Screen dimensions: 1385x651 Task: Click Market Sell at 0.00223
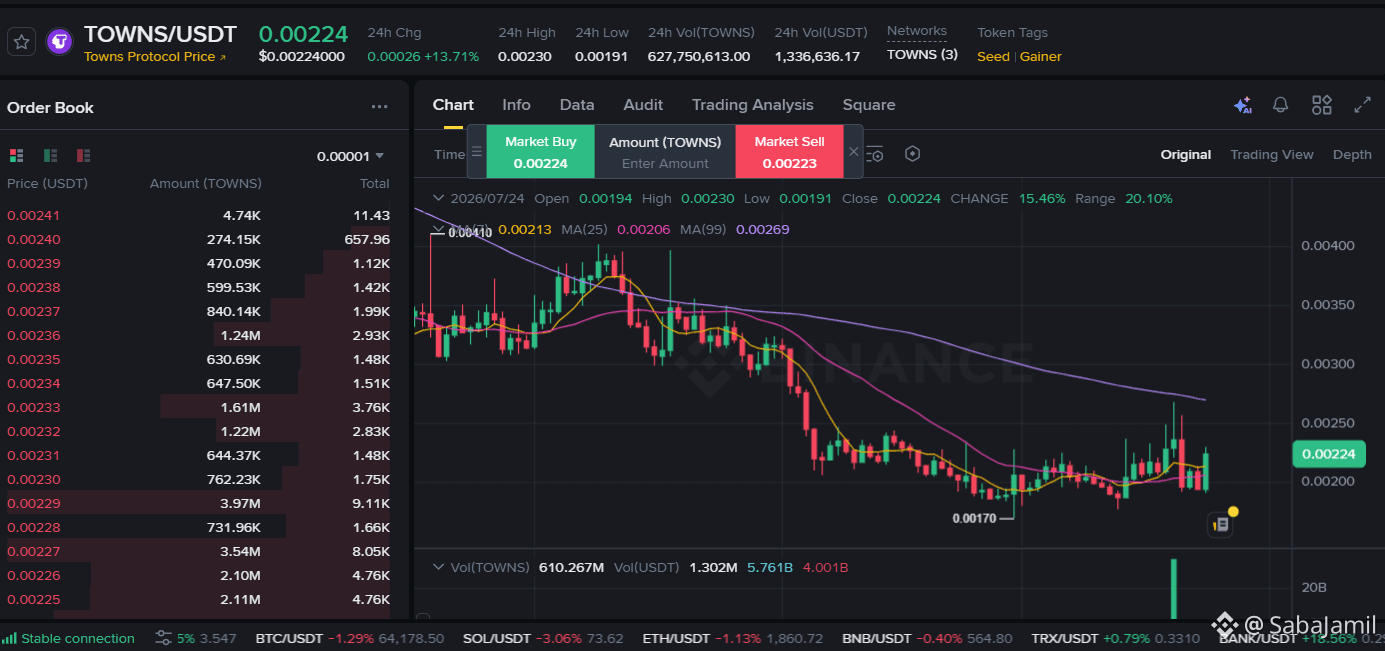point(790,152)
